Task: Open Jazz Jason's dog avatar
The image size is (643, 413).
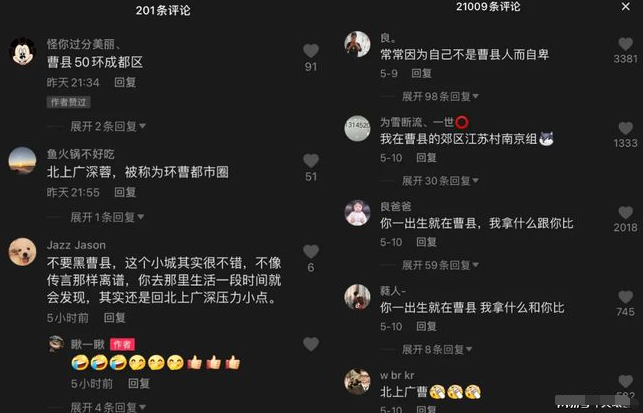Action: pos(23,252)
